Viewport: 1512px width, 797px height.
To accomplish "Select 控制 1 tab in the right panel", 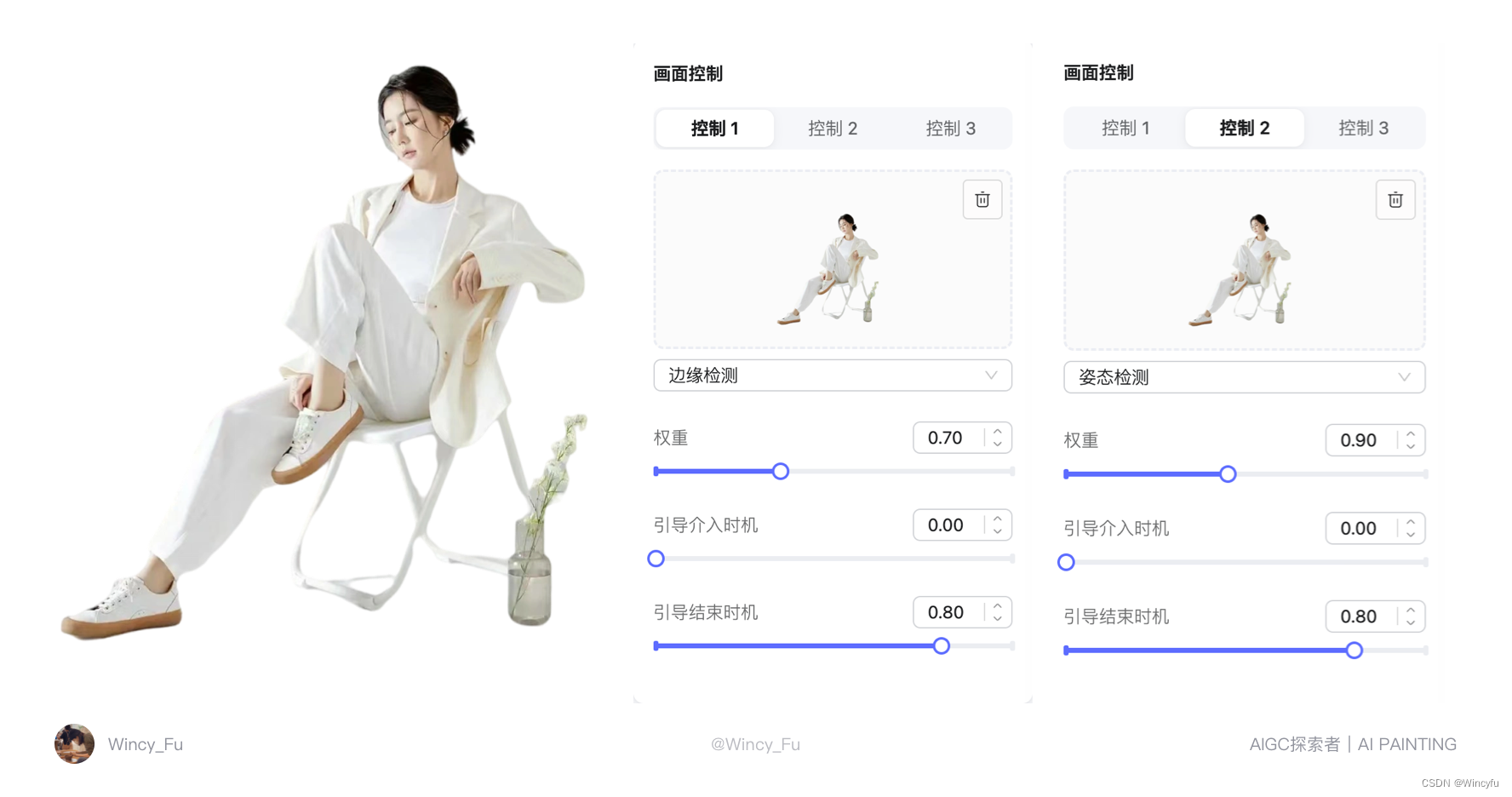I will [x=1125, y=128].
